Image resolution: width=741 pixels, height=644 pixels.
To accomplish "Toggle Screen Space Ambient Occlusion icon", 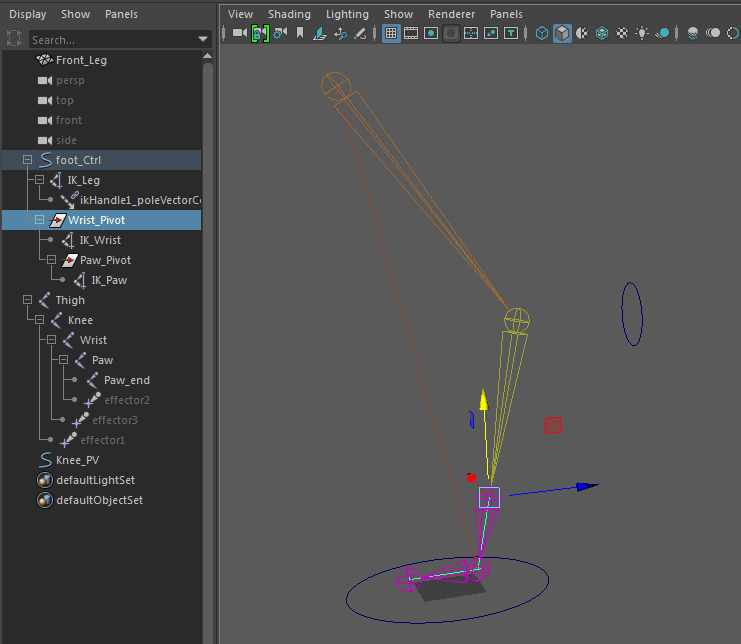I will (x=693, y=33).
